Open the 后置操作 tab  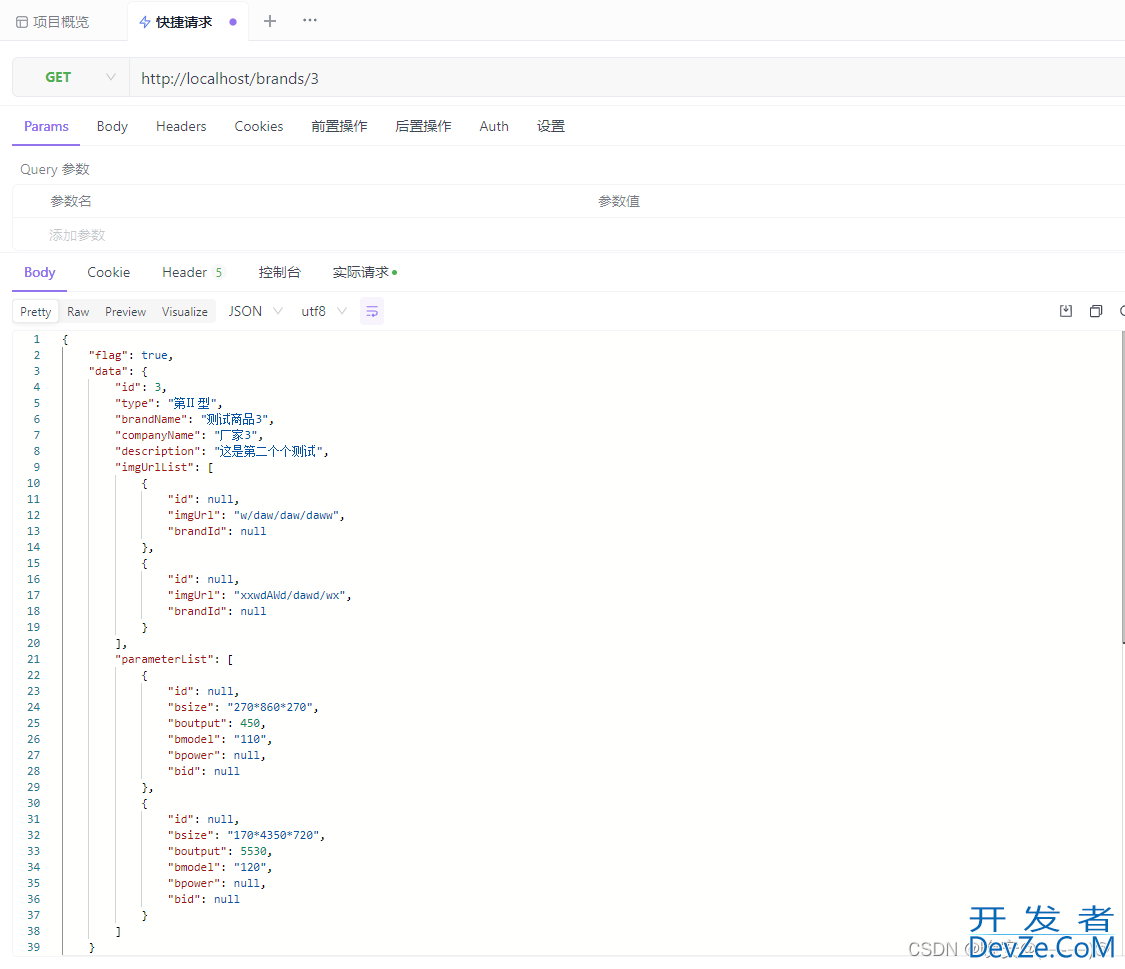[423, 126]
